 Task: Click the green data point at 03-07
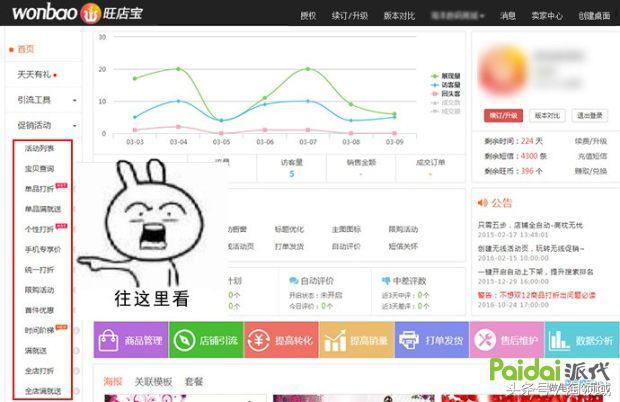click(x=308, y=69)
